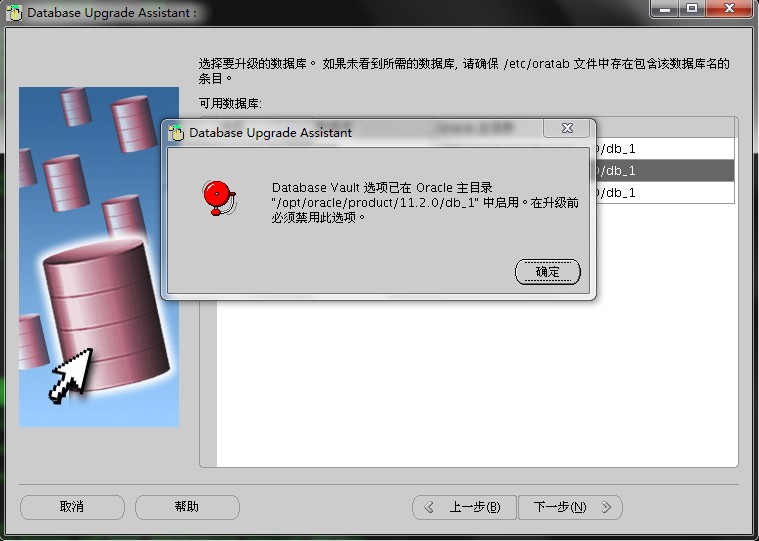The height and width of the screenshot is (541, 759).
Task: Click the Database Vault error message text
Action: (425, 202)
